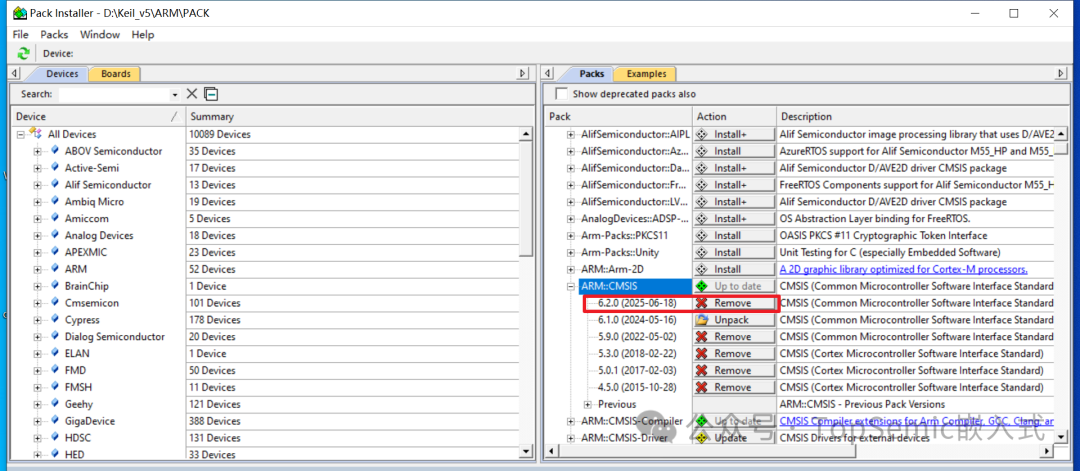Click the collapse all tree icon
The height and width of the screenshot is (471, 1080).
[211, 94]
